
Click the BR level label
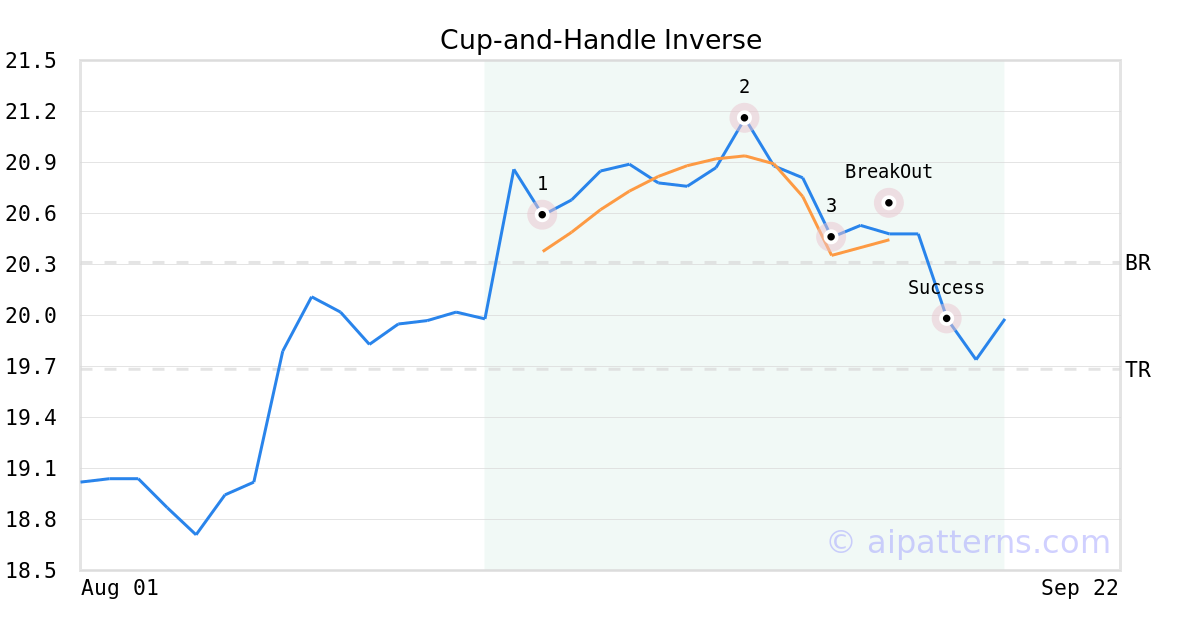pos(1138,263)
